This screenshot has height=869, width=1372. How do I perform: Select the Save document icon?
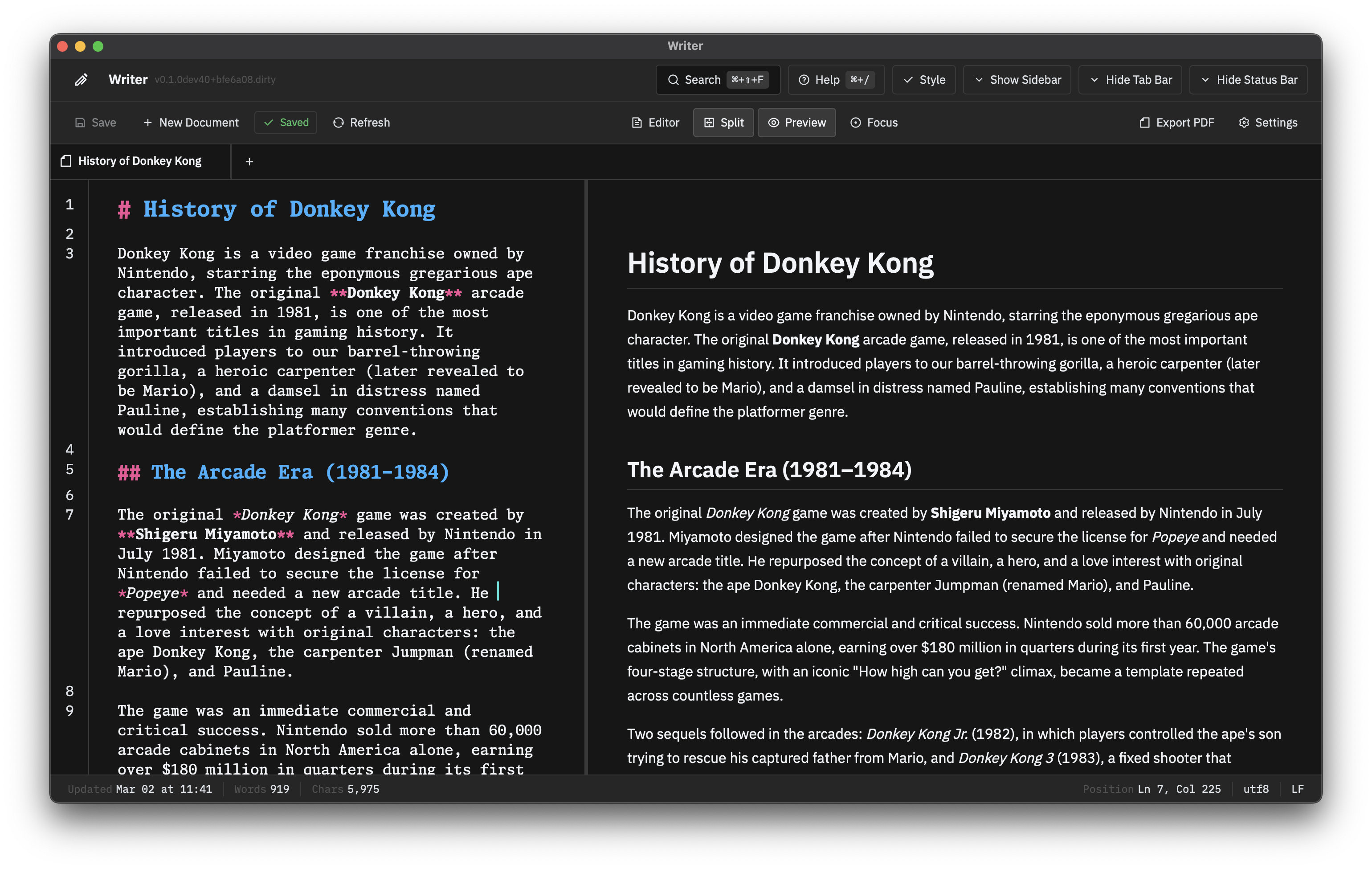pos(79,122)
